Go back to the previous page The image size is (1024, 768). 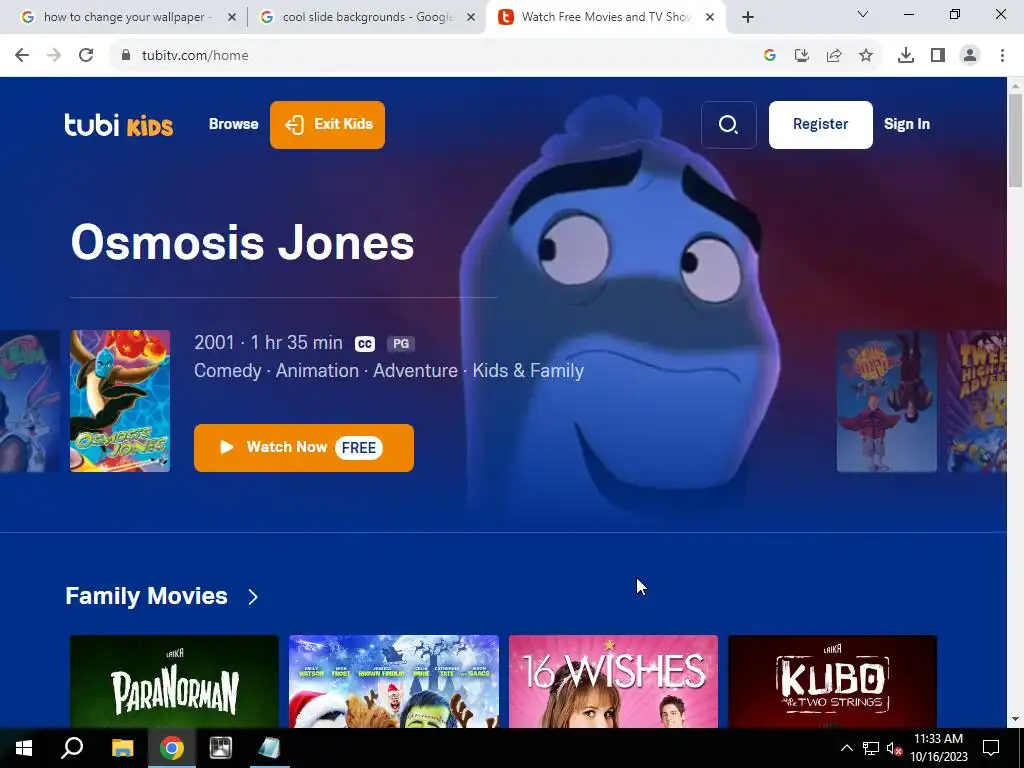[22, 56]
